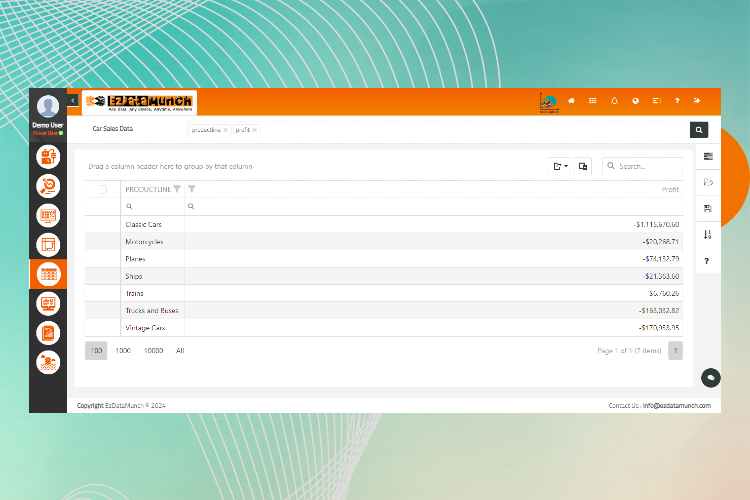Go to Home via header icon
This screenshot has width=750, height=500.
571,100
